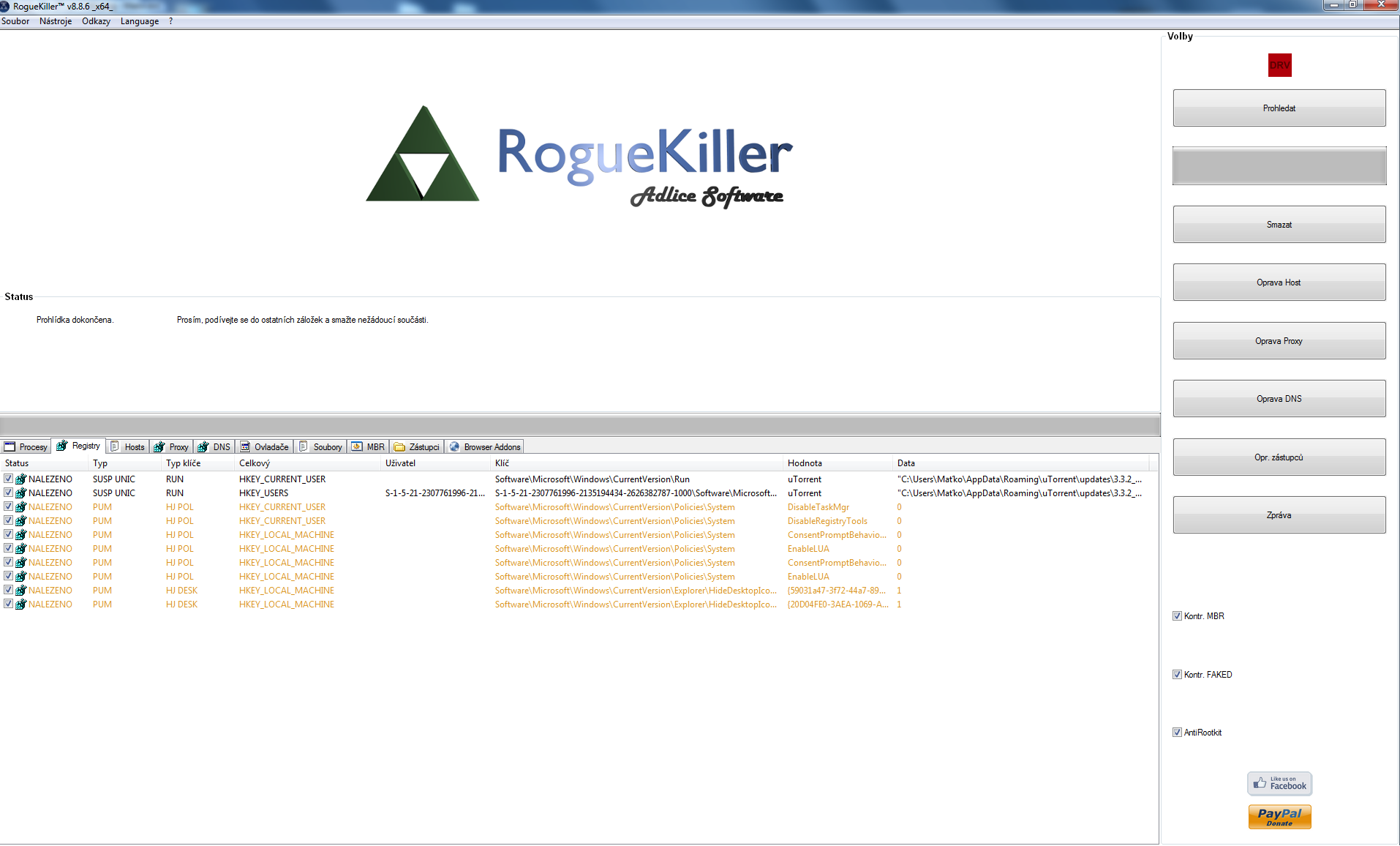Click the red DRV driver indicator icon
The height and width of the screenshot is (846, 1400).
pos(1279,65)
